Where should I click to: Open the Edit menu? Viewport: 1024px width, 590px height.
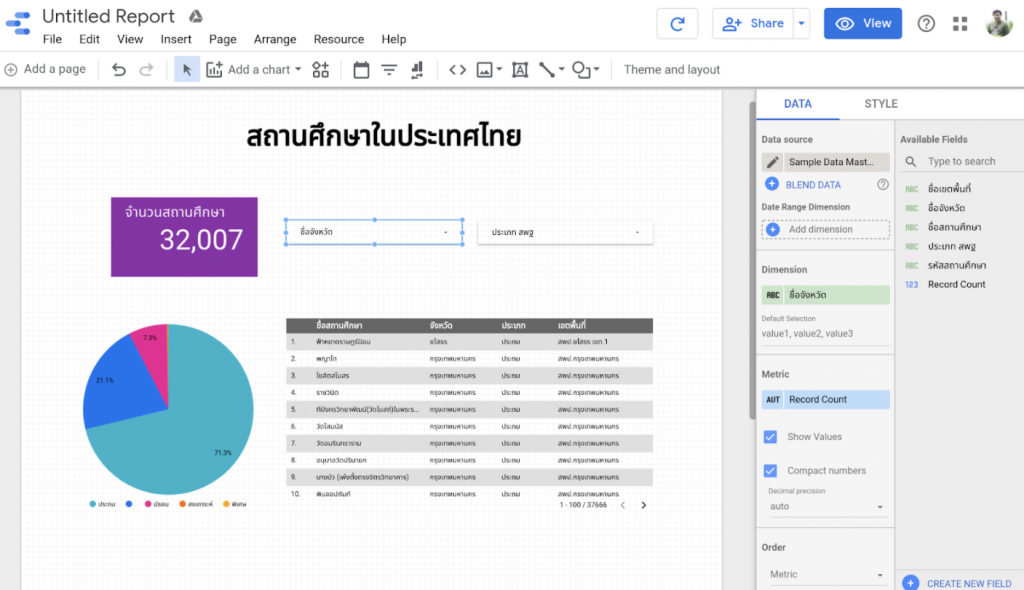(x=89, y=39)
